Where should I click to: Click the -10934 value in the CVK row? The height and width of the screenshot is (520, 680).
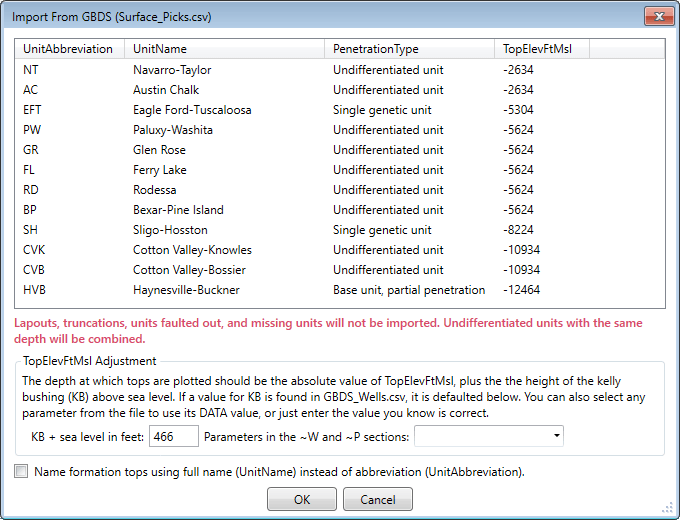click(522, 249)
